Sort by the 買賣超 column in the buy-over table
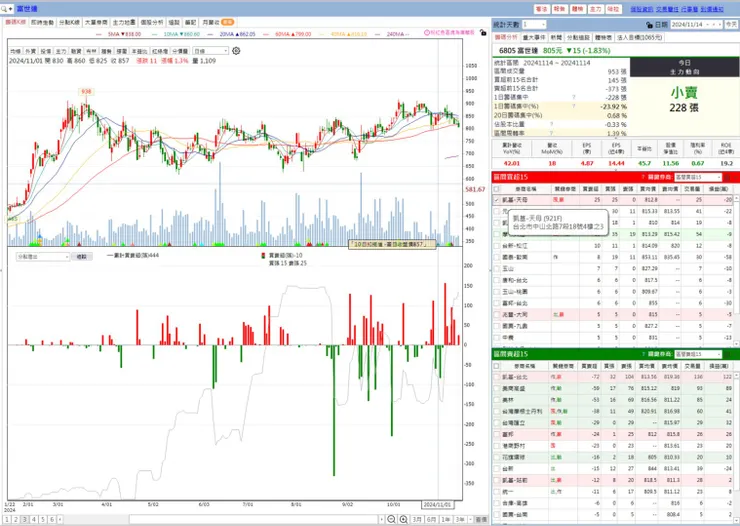This screenshot has height=526, width=740. point(590,189)
